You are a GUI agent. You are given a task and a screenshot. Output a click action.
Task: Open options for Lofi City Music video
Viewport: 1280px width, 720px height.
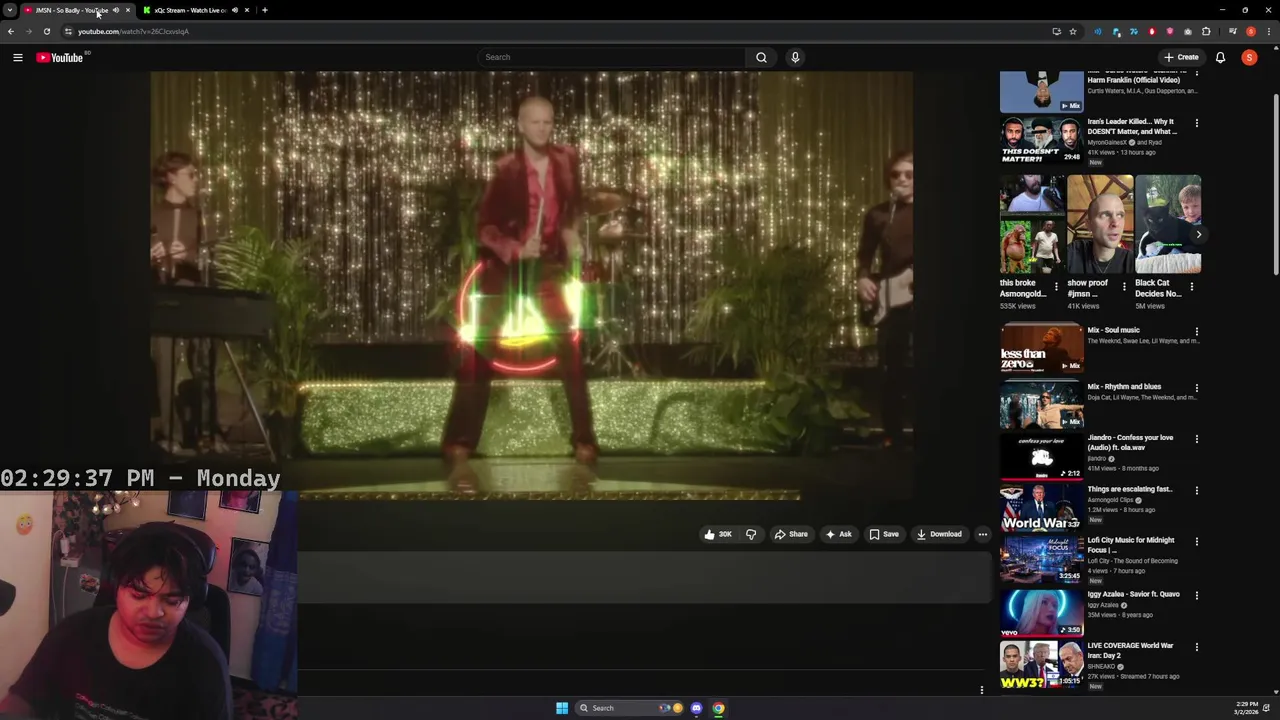(1196, 542)
